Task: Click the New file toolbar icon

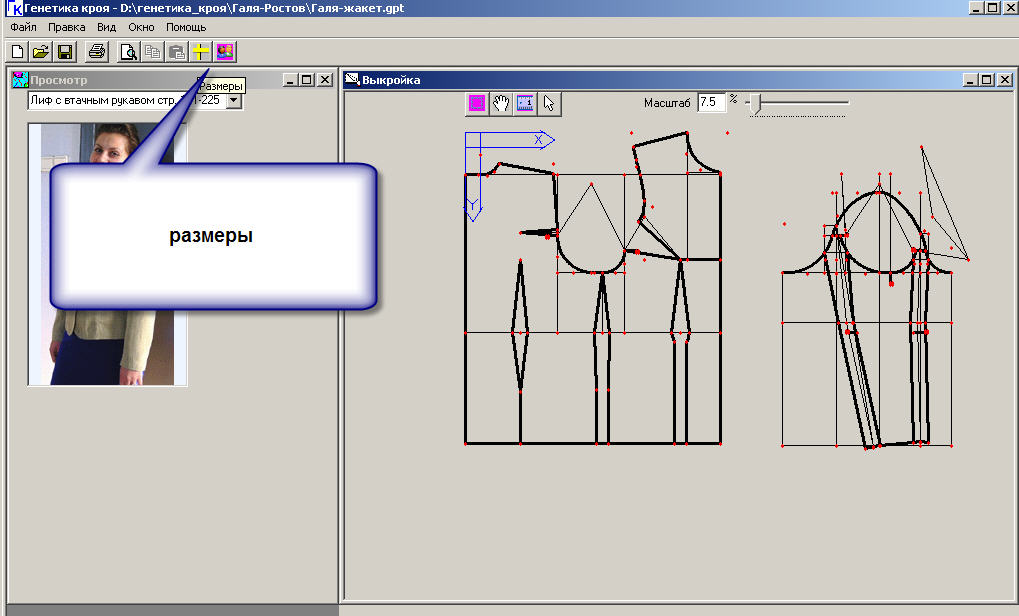Action: click(18, 52)
